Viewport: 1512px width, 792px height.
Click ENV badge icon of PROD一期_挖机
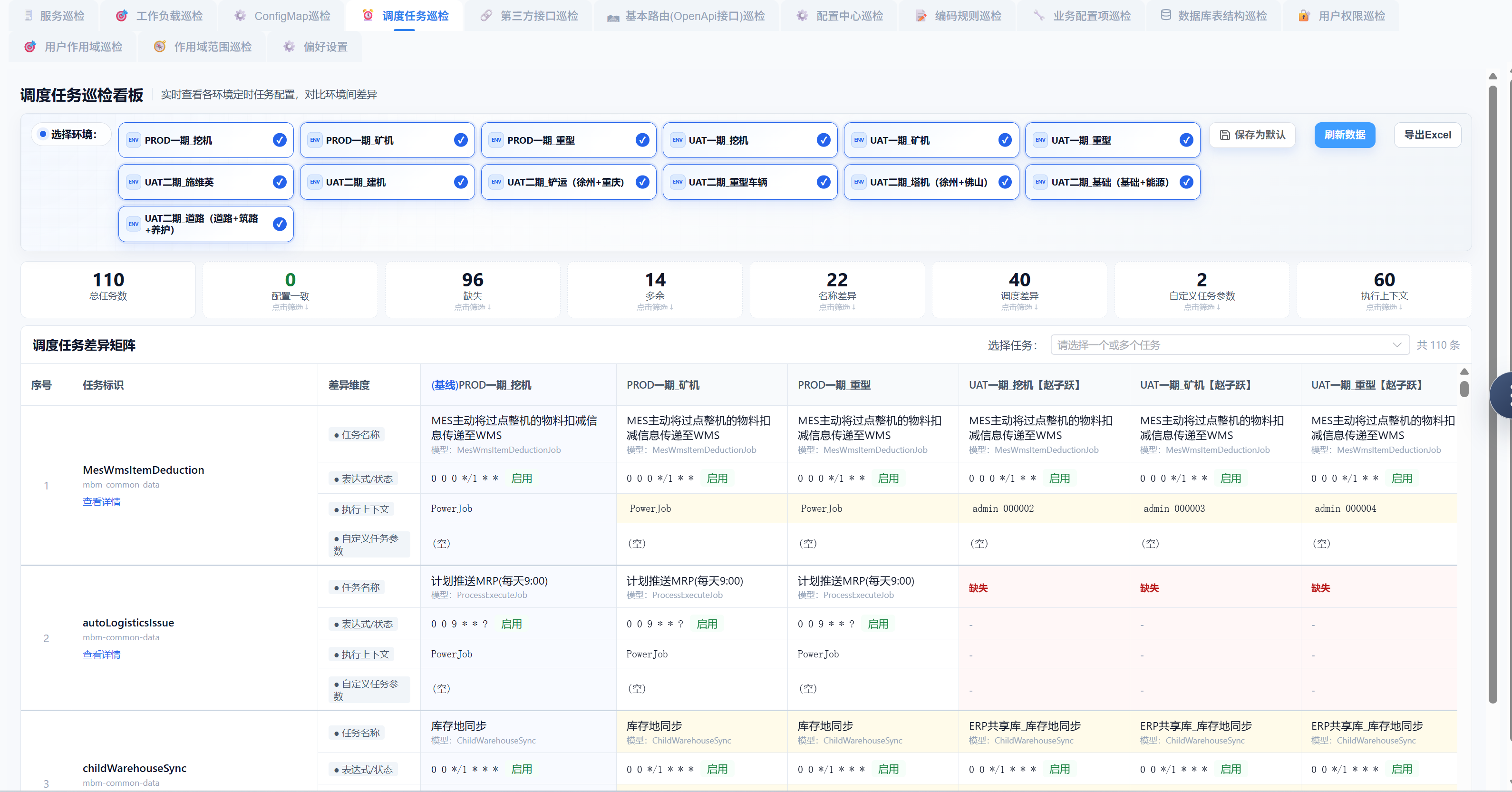pos(134,140)
